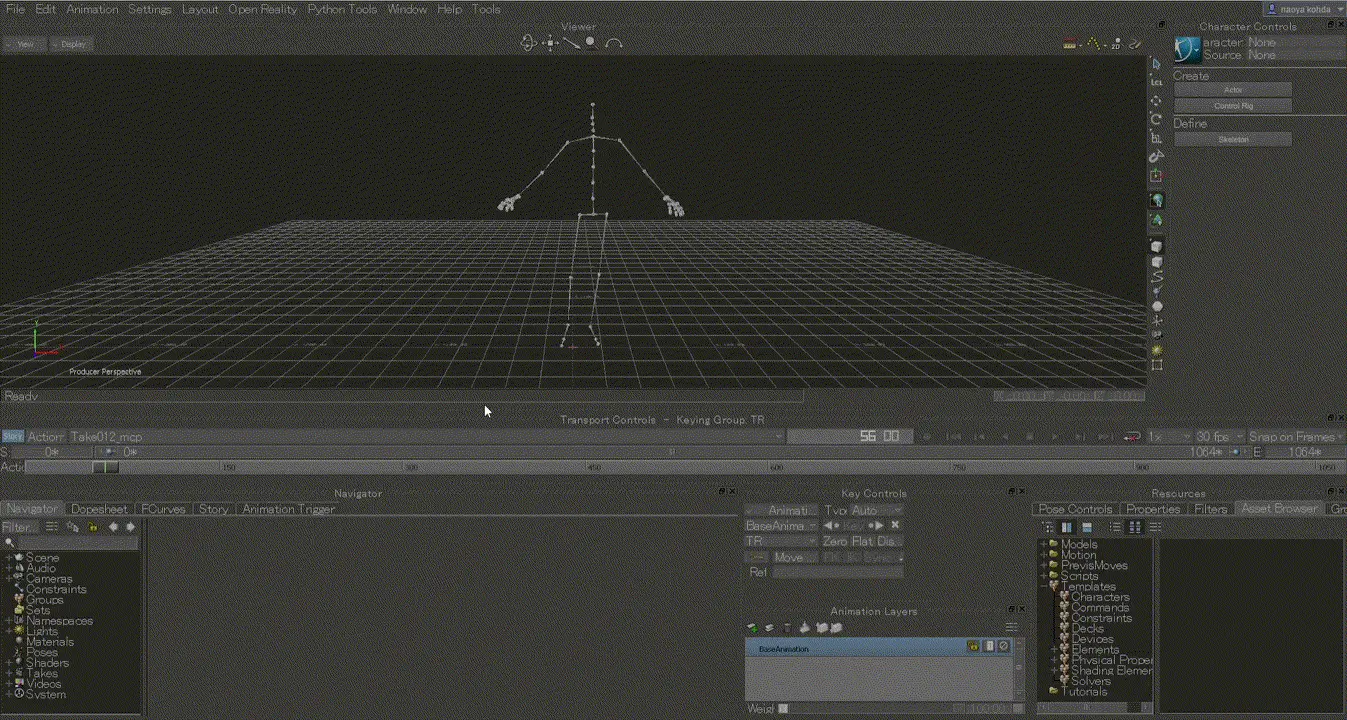Click the Translate move tool icon
This screenshot has width=1347, height=720.
[x=1157, y=101]
